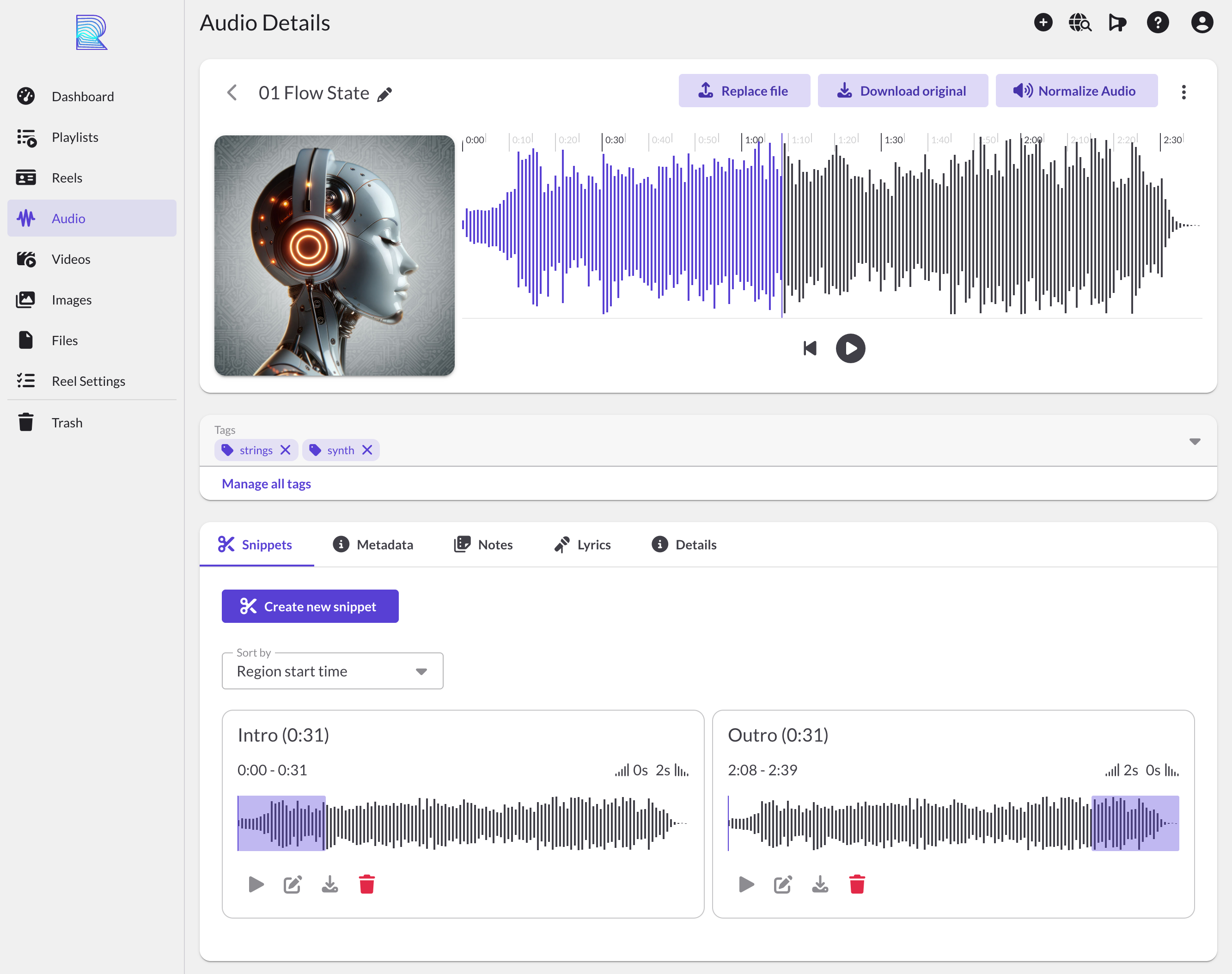
Task: Click the plus icon in top bar
Action: [1043, 23]
